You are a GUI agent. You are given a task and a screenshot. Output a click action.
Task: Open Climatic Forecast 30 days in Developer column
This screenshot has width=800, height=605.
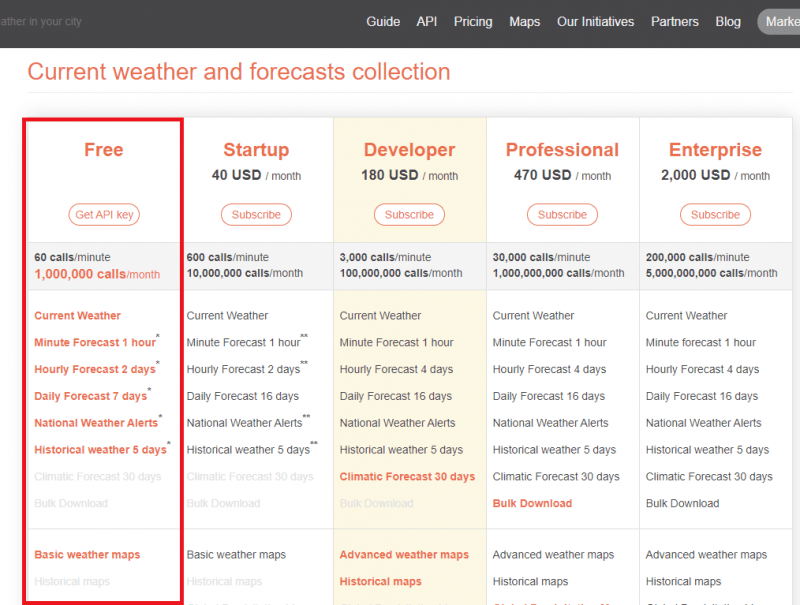[x=407, y=477]
